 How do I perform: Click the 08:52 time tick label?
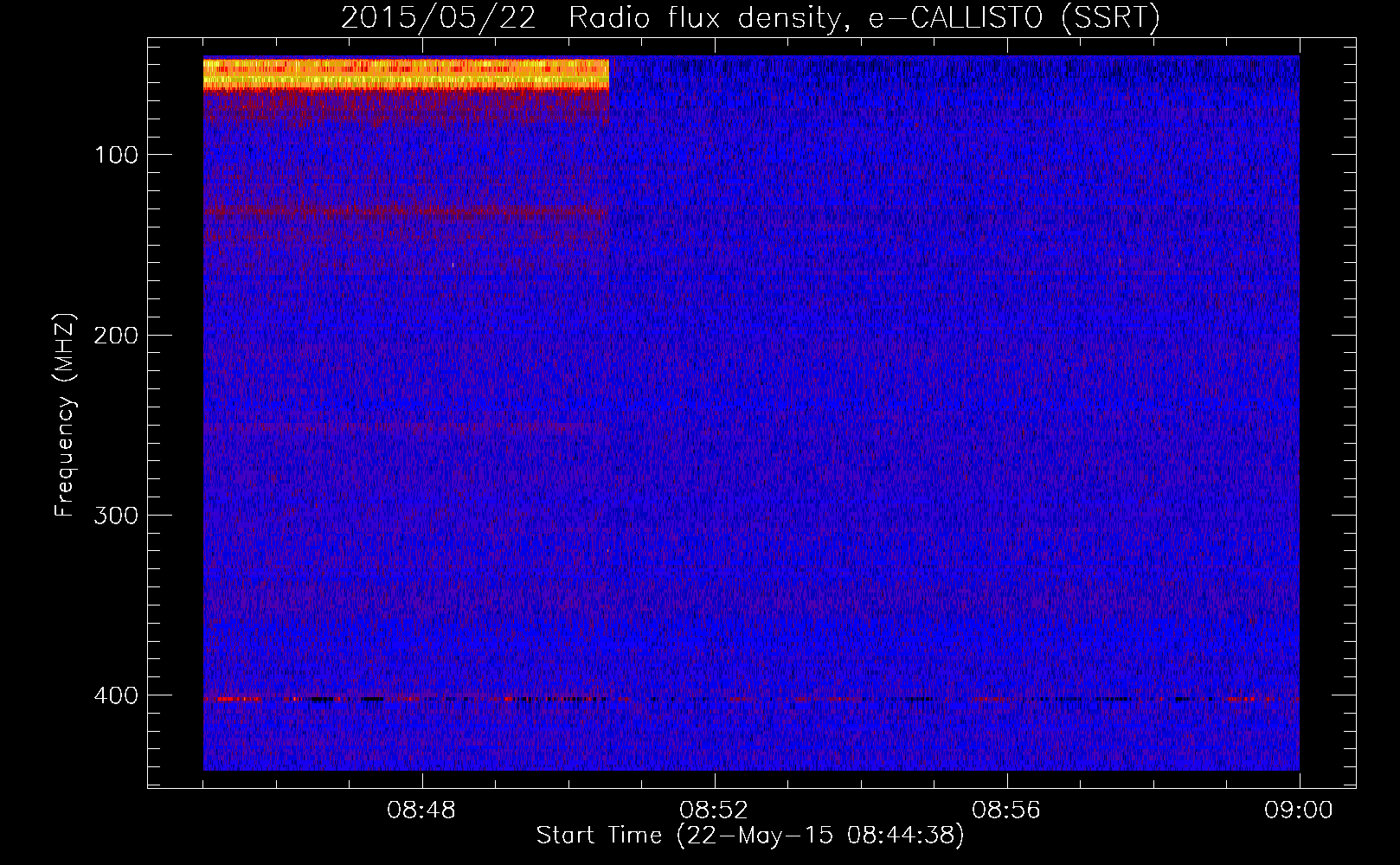(x=714, y=811)
